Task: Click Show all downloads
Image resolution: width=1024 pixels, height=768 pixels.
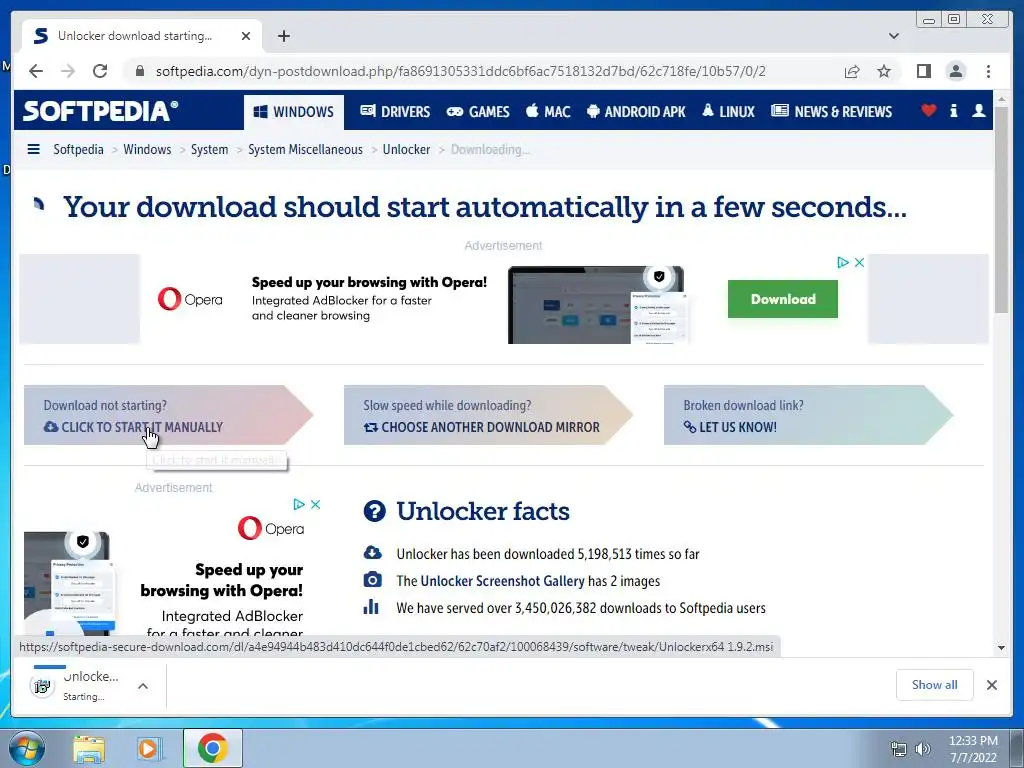Action: click(935, 684)
